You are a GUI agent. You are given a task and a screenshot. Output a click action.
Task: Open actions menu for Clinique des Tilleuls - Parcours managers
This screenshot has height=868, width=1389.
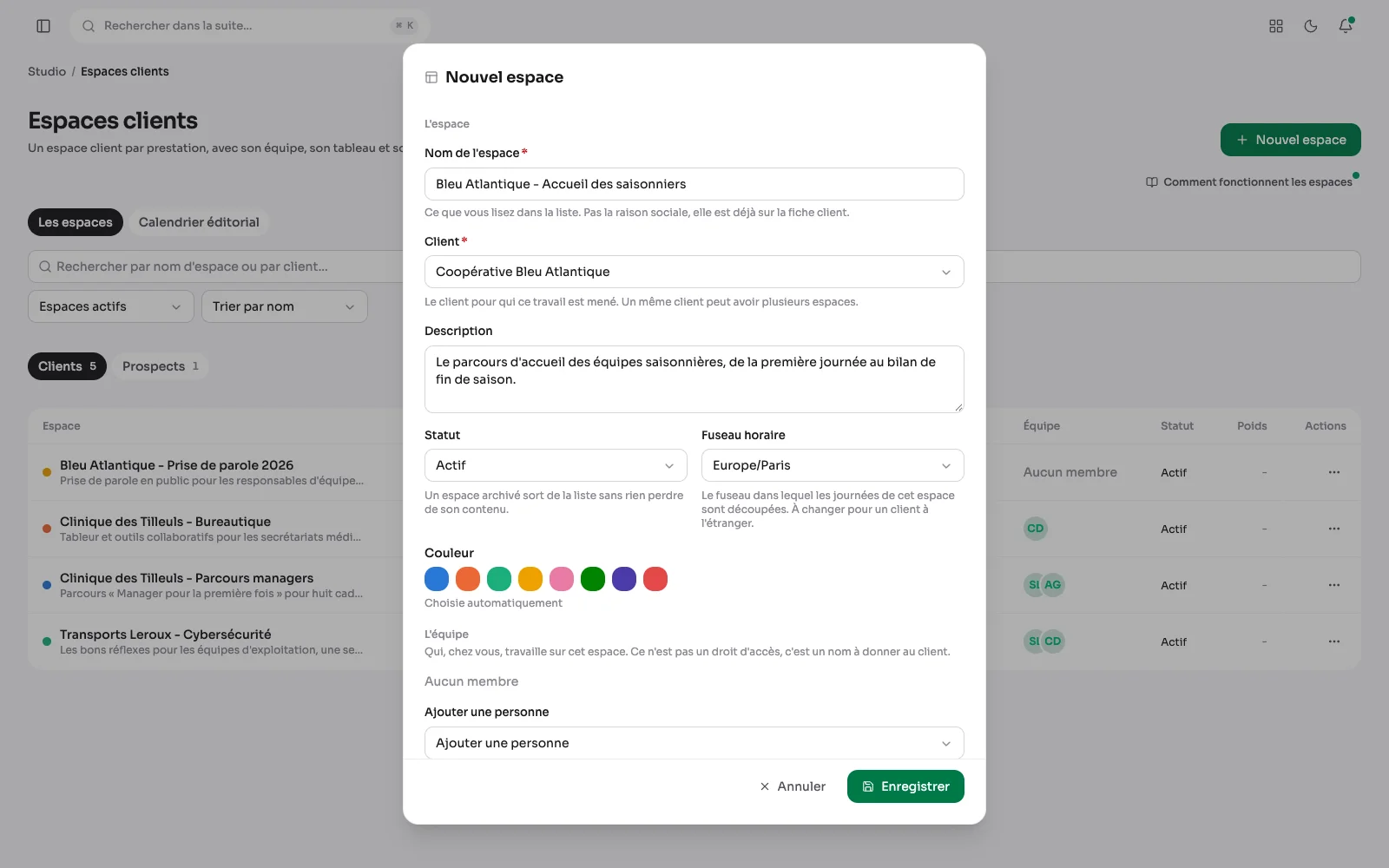[1334, 585]
